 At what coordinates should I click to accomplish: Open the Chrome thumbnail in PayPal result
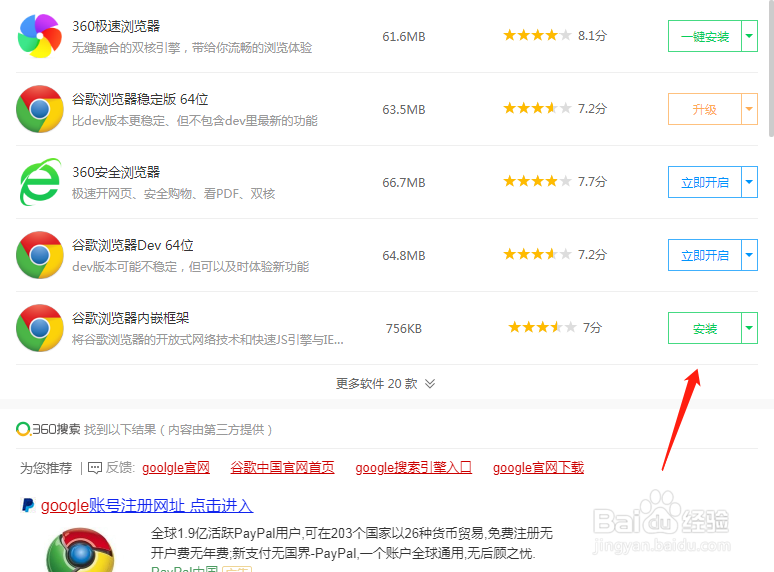point(80,550)
